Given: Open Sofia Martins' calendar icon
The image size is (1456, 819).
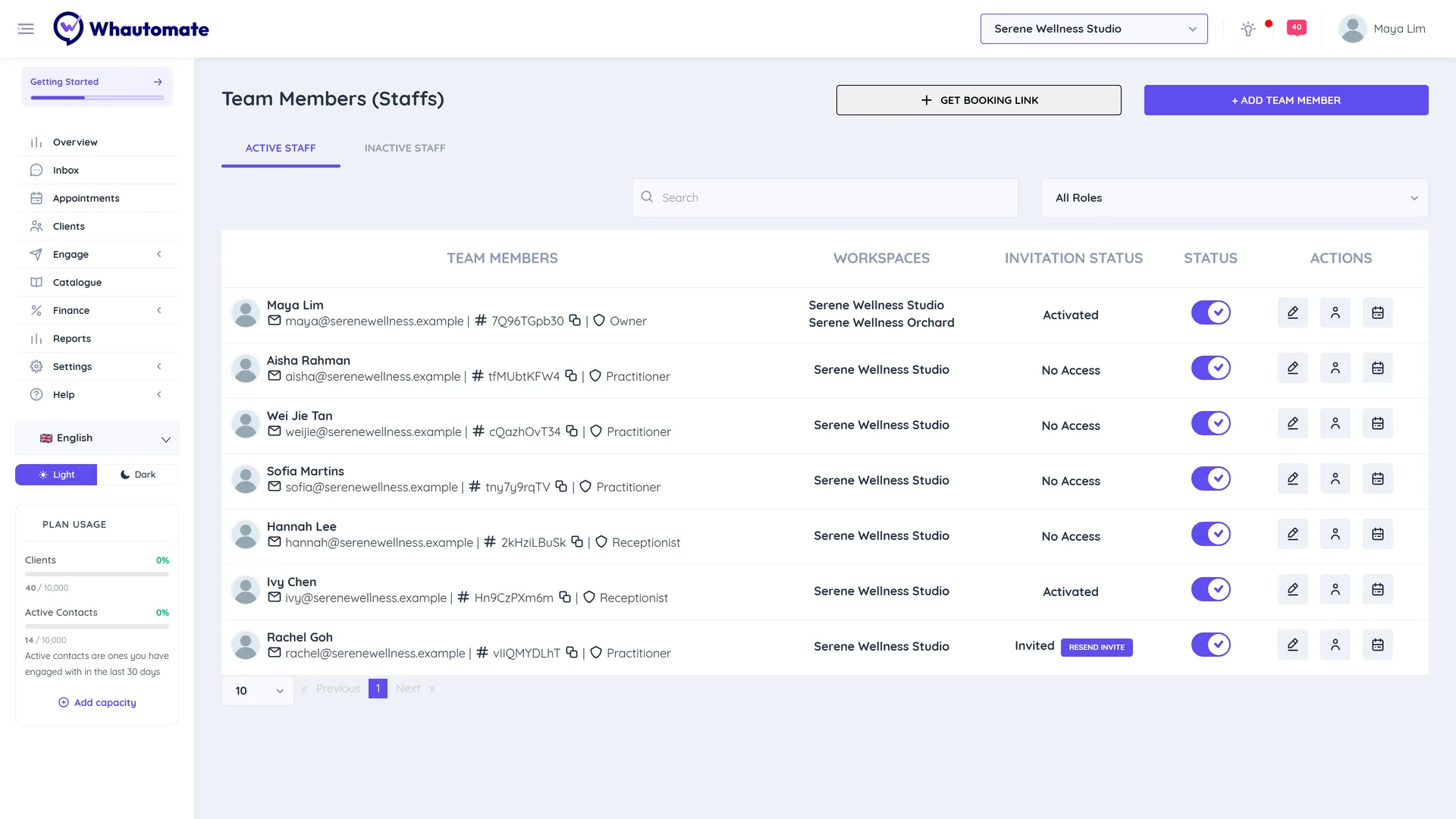Looking at the screenshot, I should coord(1378,479).
